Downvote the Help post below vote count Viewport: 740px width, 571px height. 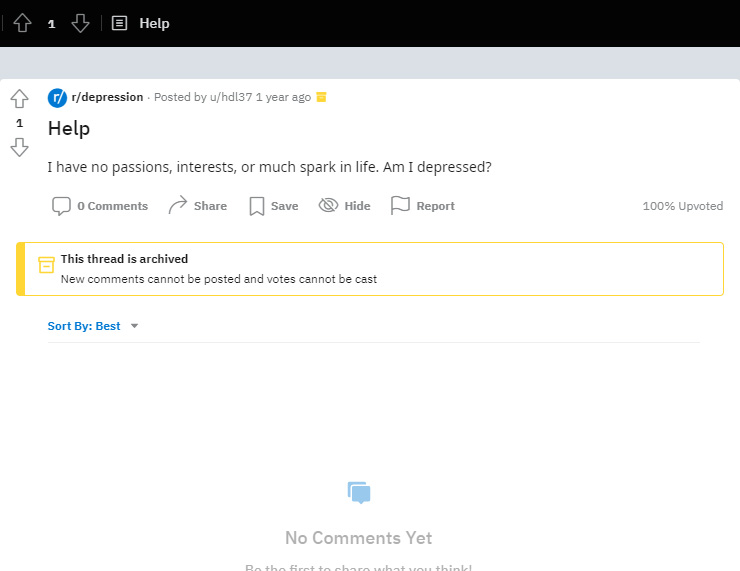tap(19, 147)
